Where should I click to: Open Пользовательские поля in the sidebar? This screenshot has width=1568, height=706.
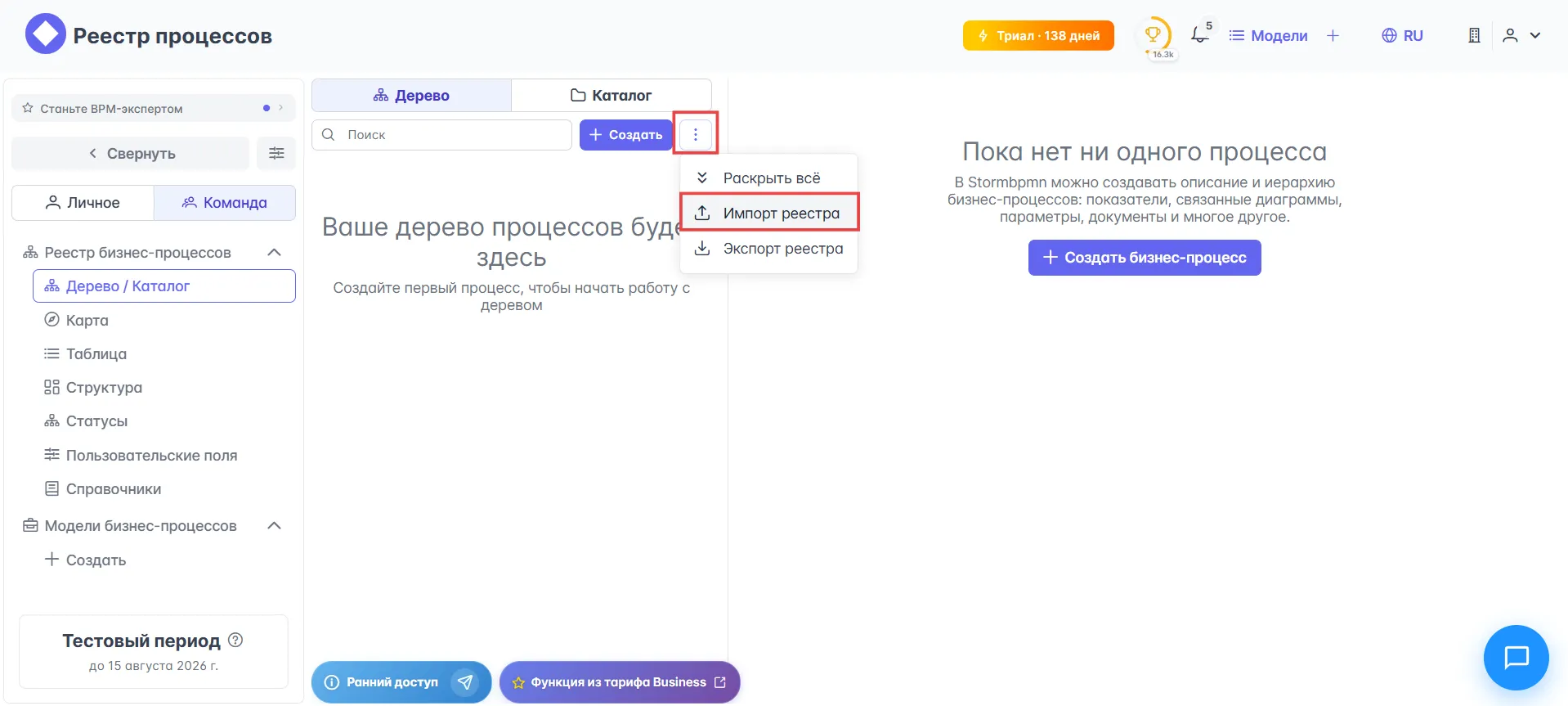coord(151,456)
